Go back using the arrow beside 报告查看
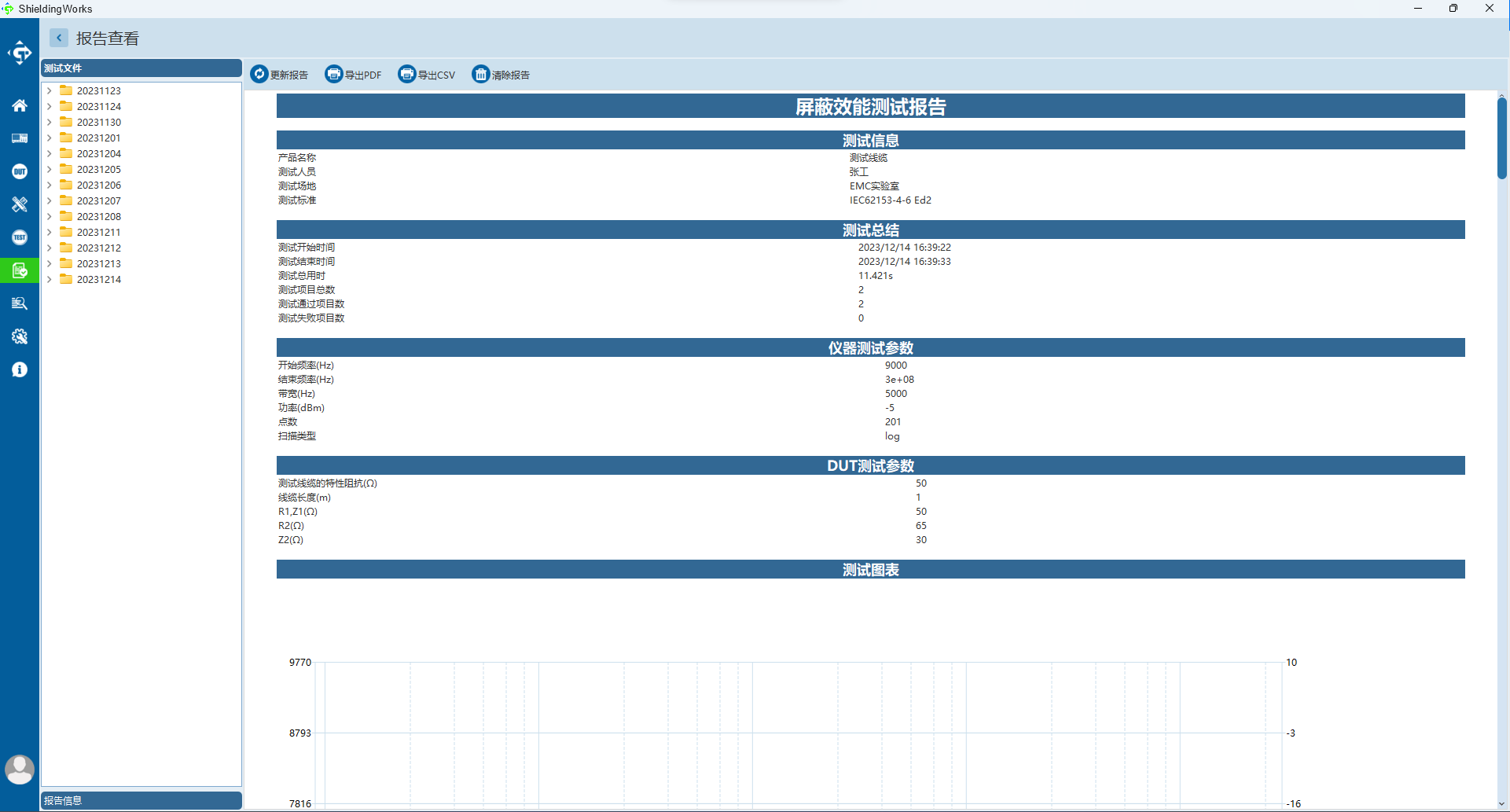Screen dimensions: 1510x812 point(59,38)
